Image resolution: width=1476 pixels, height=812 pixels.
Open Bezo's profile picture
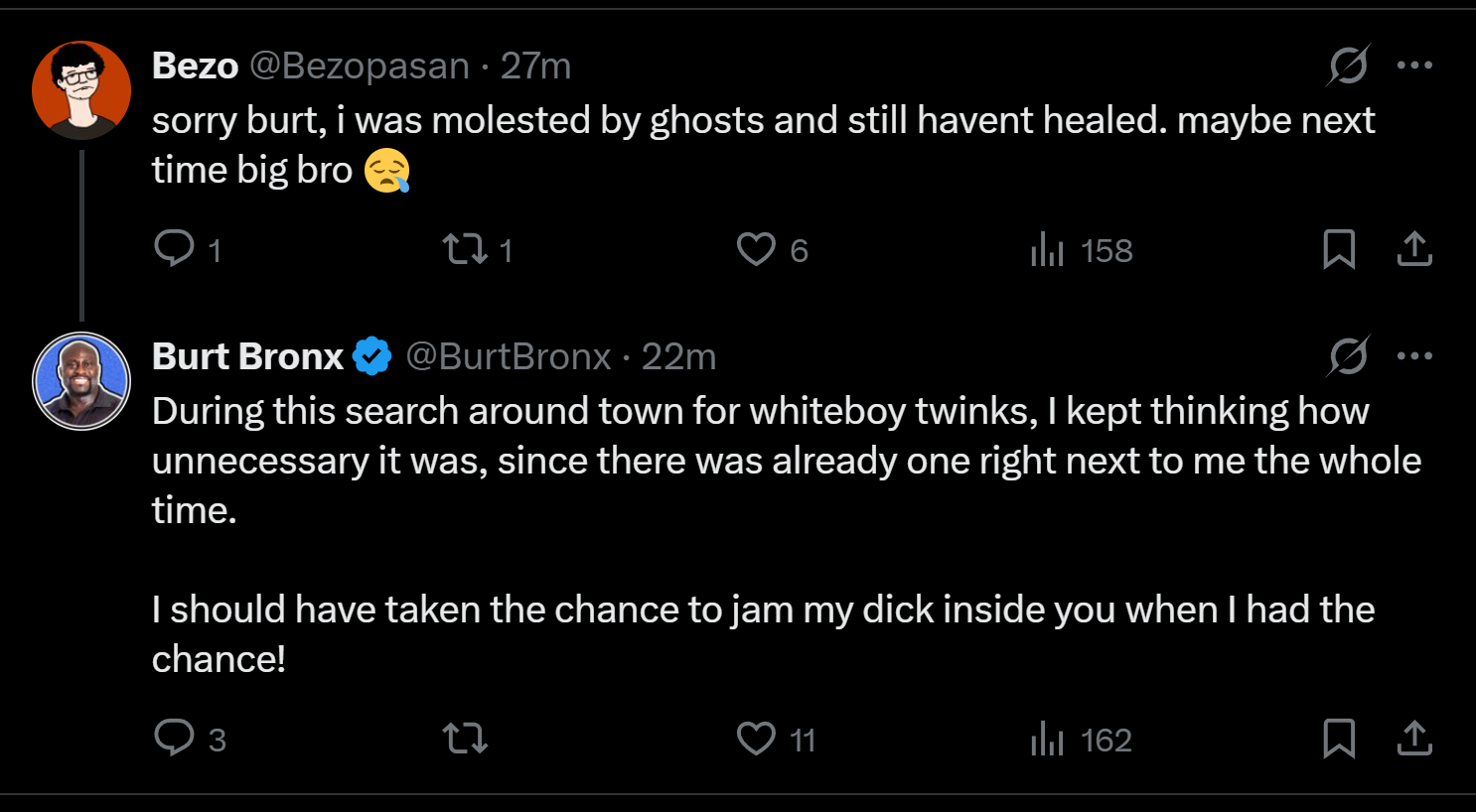pyautogui.click(x=81, y=89)
